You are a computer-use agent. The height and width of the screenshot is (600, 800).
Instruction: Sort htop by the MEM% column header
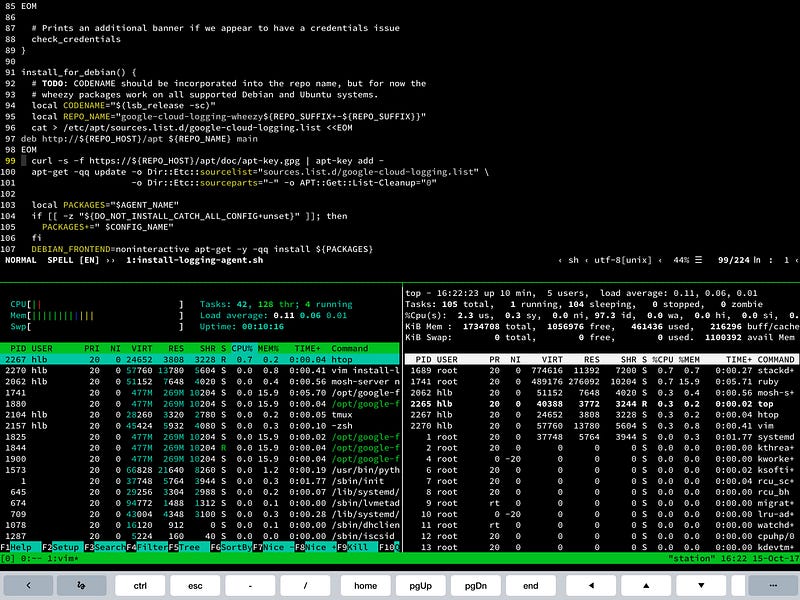tap(268, 348)
